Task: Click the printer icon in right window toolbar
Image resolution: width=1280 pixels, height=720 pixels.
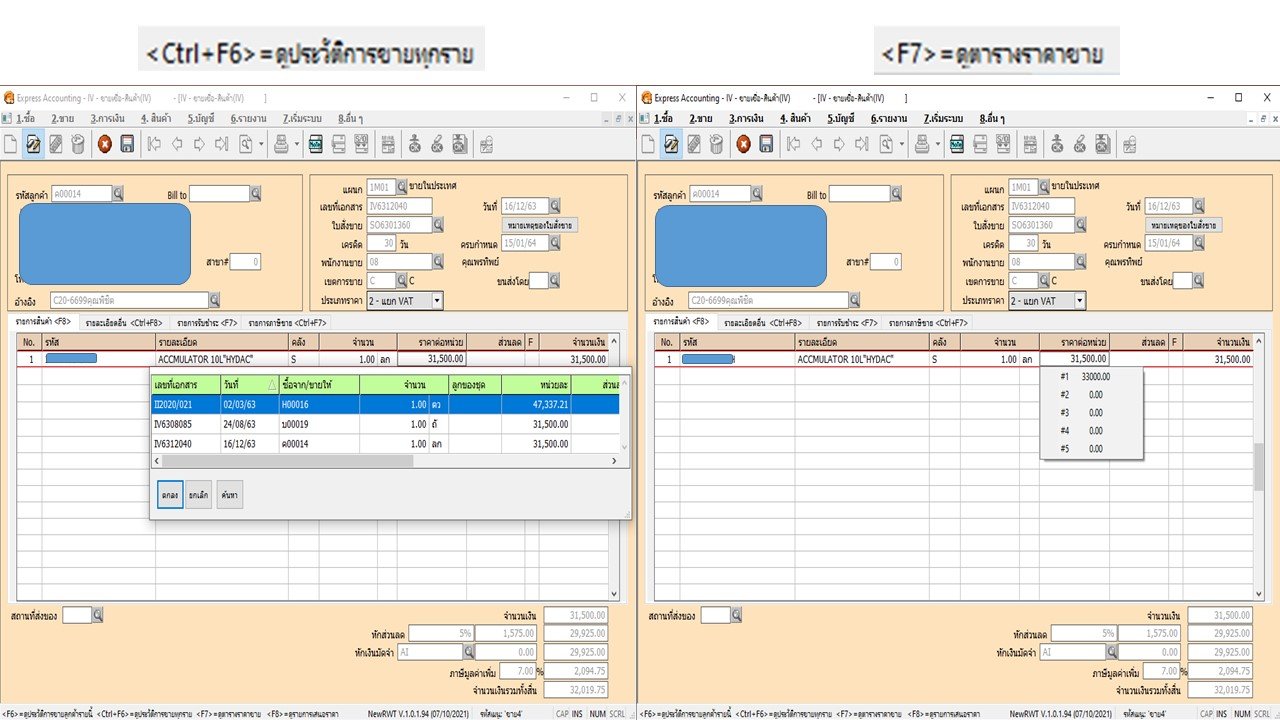Action: [x=919, y=144]
